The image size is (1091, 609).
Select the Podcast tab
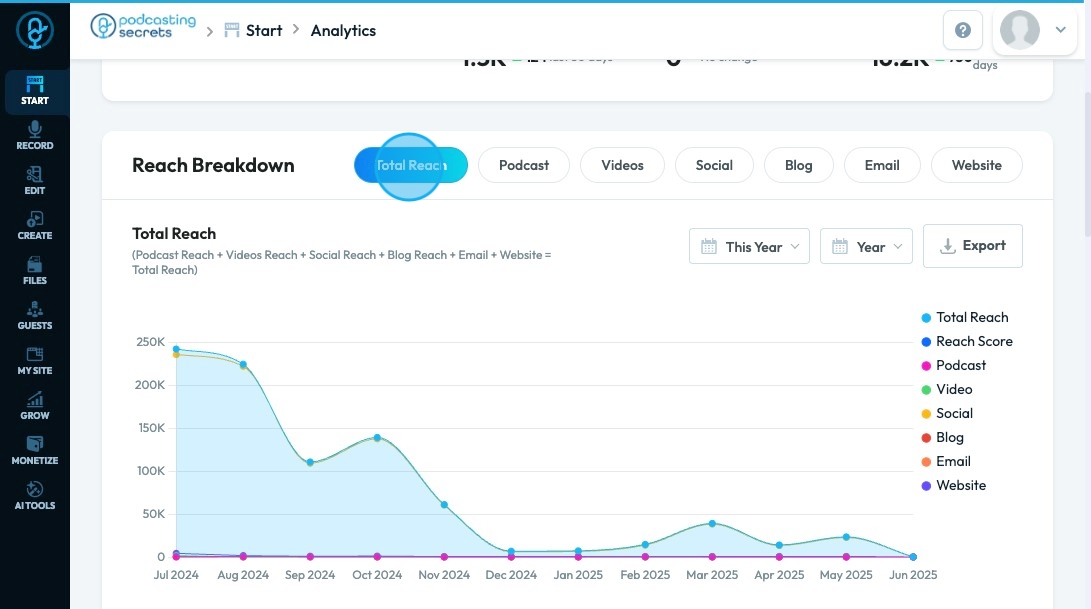coord(524,165)
